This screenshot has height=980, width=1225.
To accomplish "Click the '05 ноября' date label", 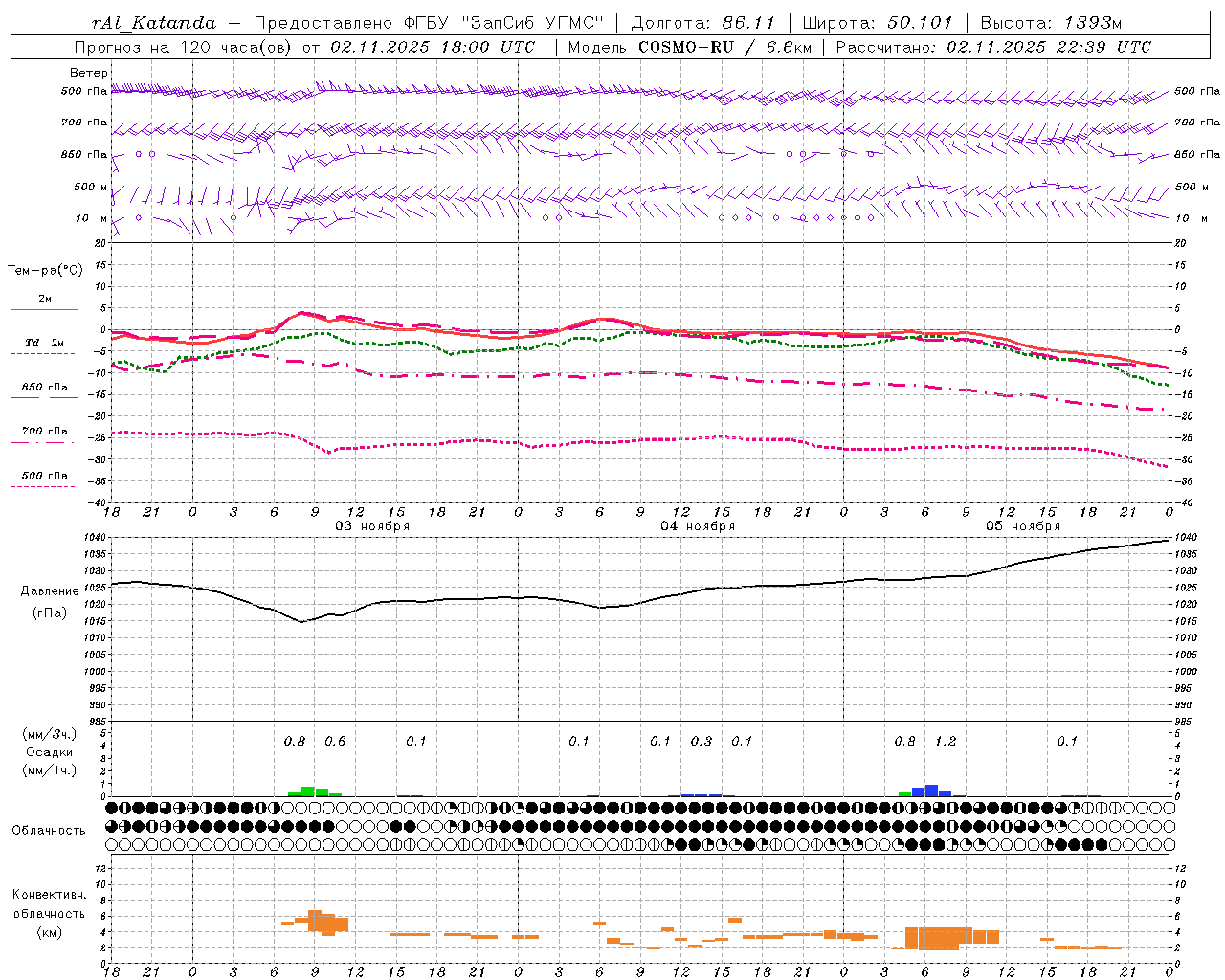I will point(1023,526).
